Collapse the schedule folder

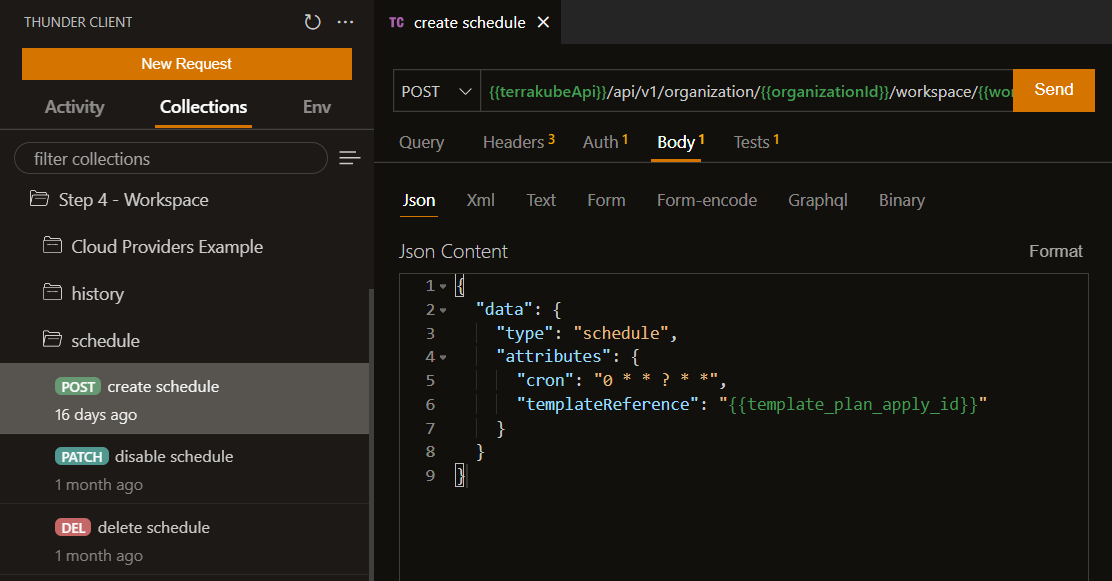[105, 341]
